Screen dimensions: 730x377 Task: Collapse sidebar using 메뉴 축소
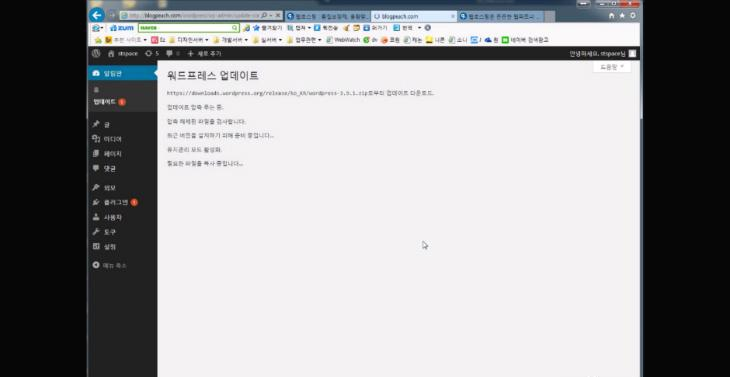tap(109, 265)
